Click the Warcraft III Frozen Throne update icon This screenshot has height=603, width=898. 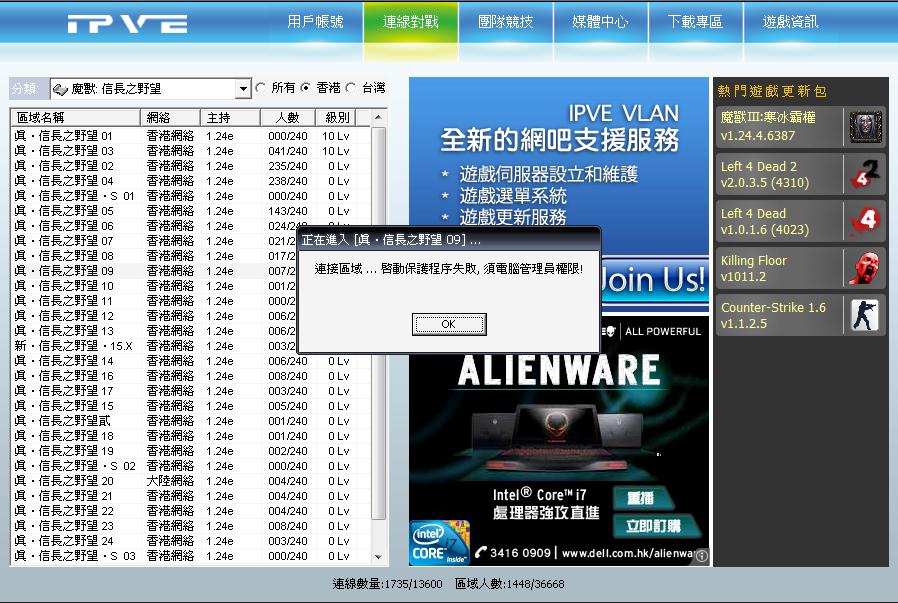pos(865,127)
